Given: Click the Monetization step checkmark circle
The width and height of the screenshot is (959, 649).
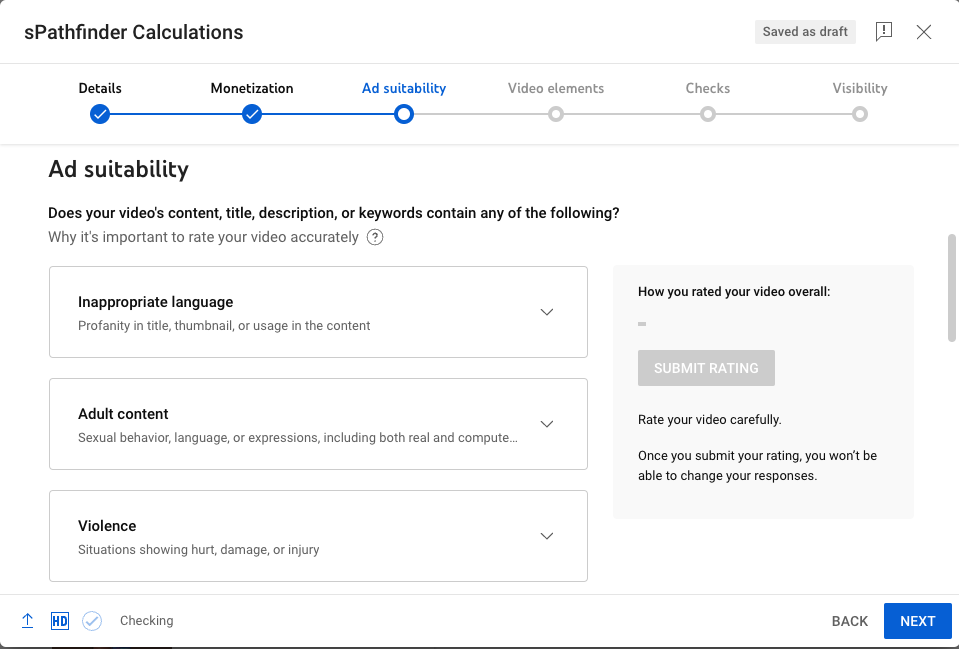Looking at the screenshot, I should click(252, 114).
